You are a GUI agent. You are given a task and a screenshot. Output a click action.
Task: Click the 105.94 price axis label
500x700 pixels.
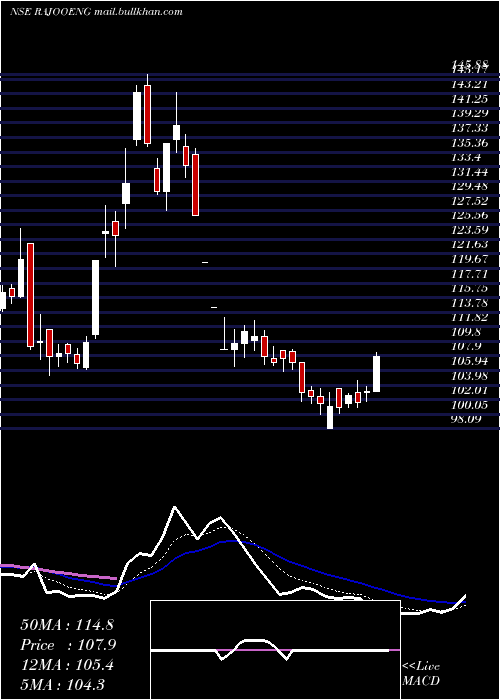[x=470, y=361]
